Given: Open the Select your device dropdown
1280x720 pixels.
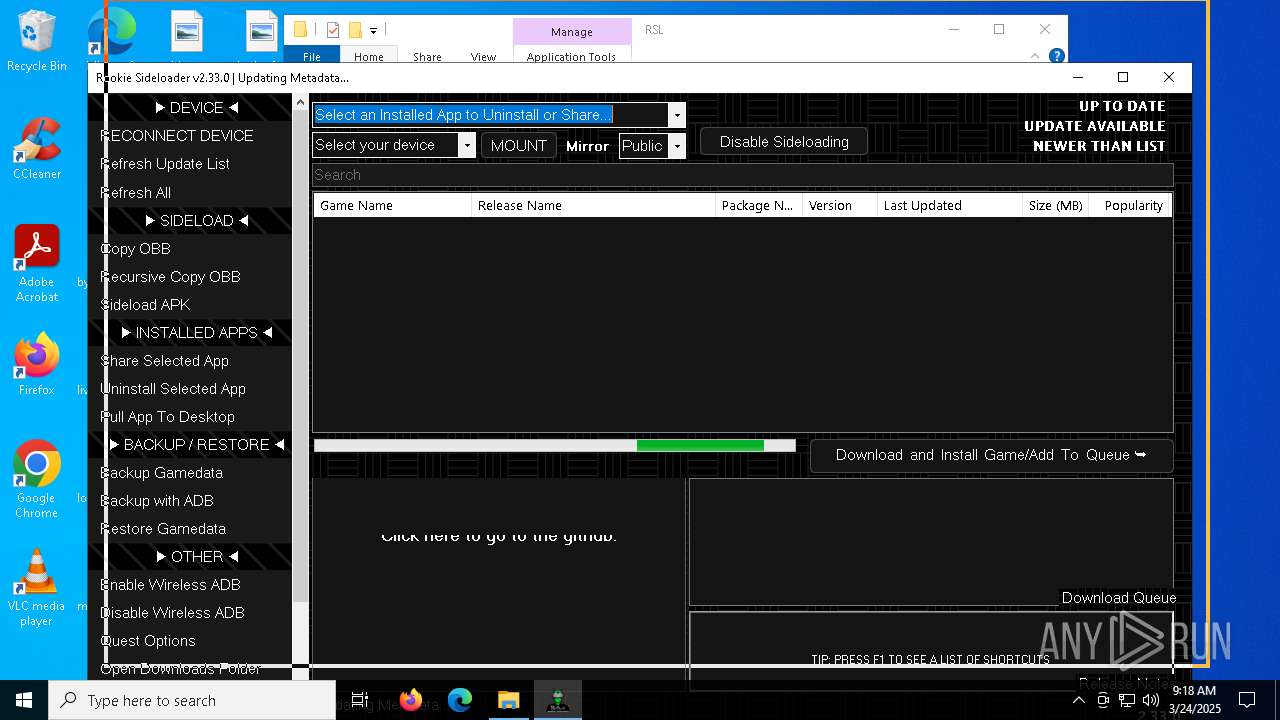Looking at the screenshot, I should pyautogui.click(x=467, y=145).
